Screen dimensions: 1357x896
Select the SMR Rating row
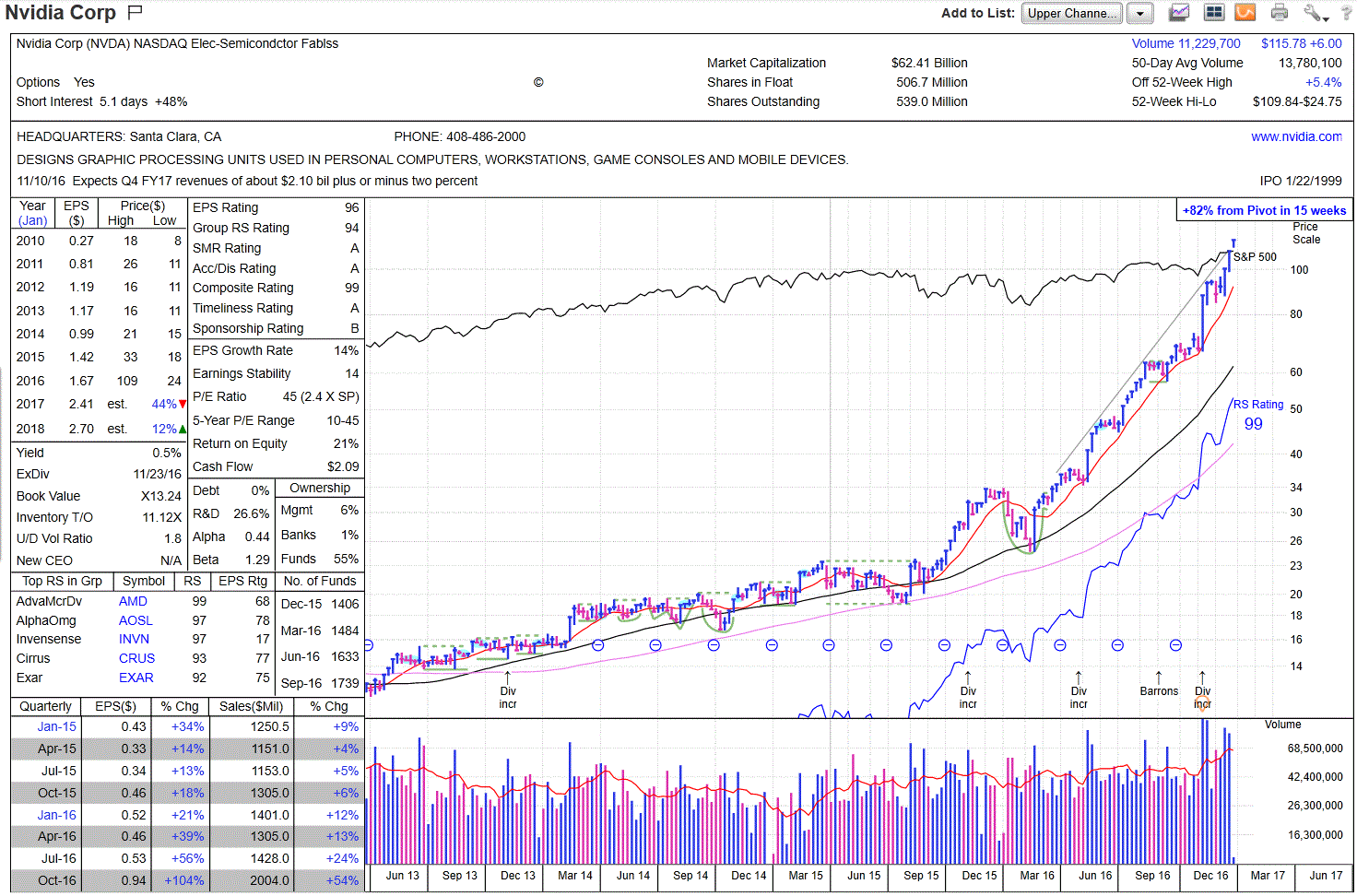click(x=276, y=248)
